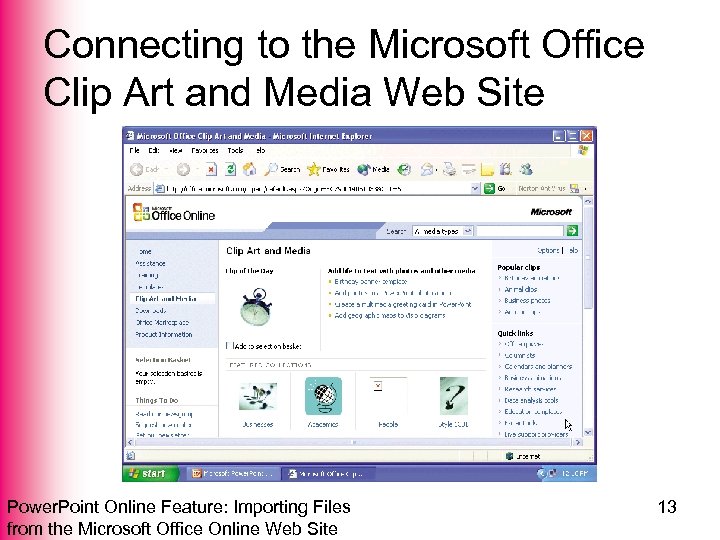Open the Search pane from the toolbar
The height and width of the screenshot is (540, 720).
(283, 169)
